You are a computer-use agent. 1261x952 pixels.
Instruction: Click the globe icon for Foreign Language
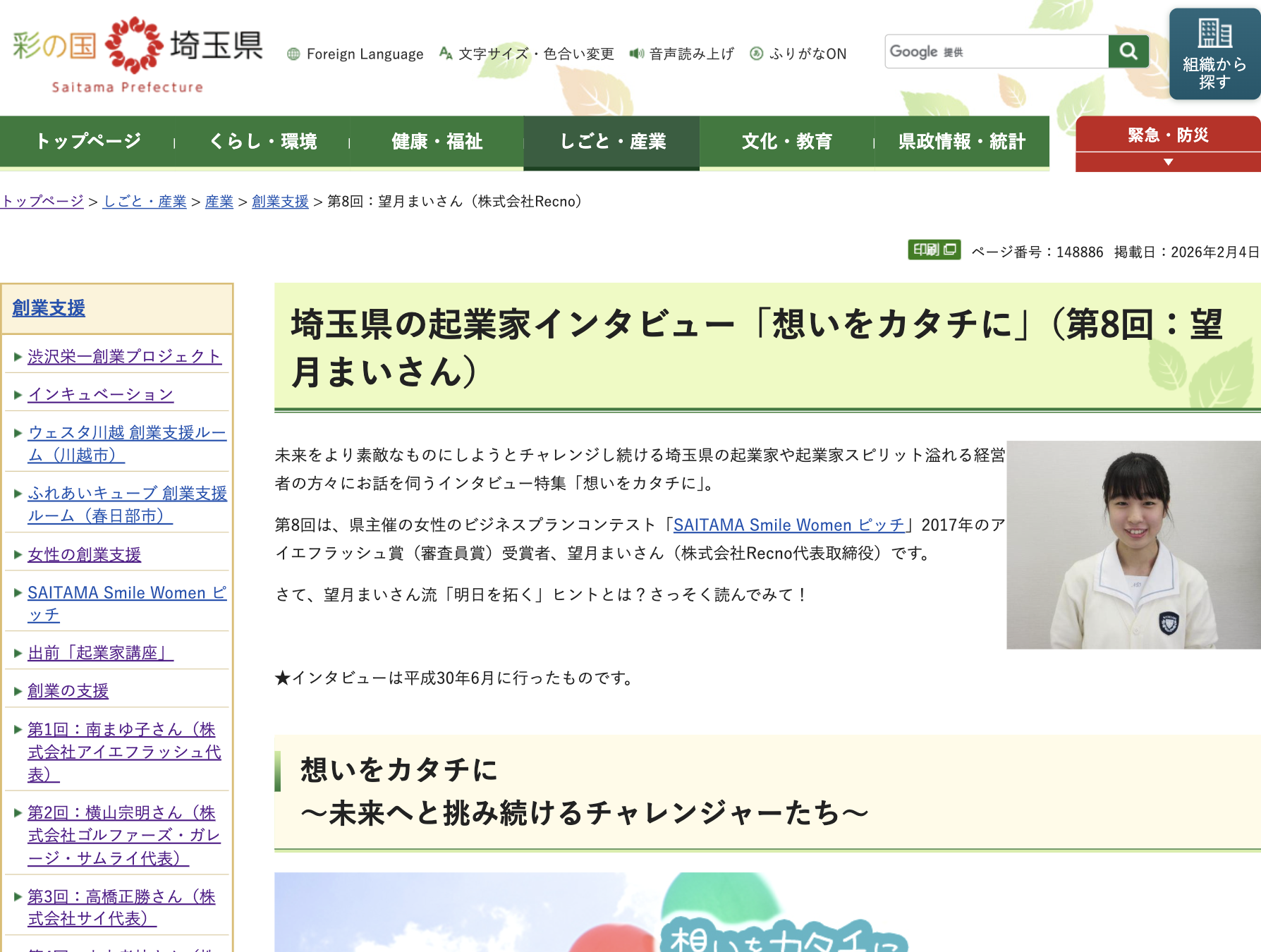pyautogui.click(x=293, y=54)
